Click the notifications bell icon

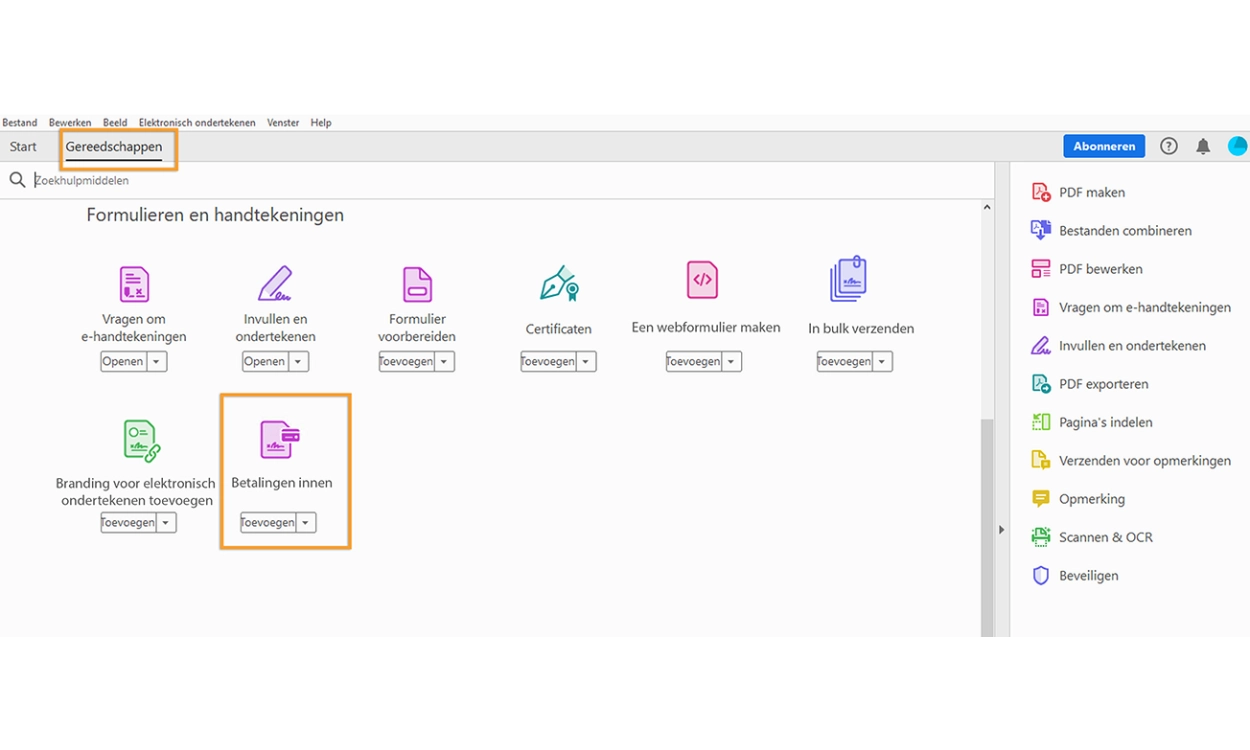(x=1203, y=146)
